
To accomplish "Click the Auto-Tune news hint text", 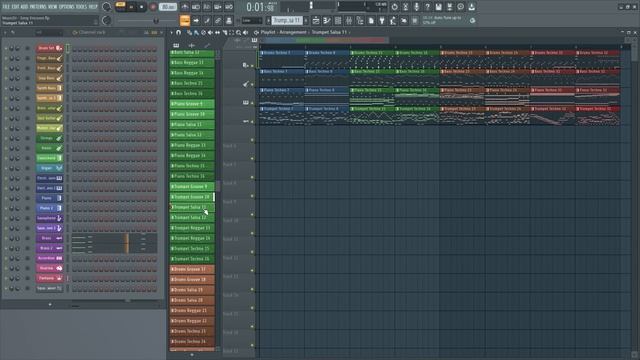I will click(x=442, y=20).
